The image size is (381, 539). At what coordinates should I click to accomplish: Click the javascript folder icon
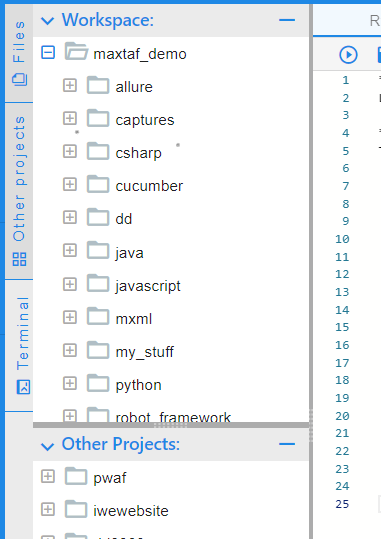coord(98,283)
